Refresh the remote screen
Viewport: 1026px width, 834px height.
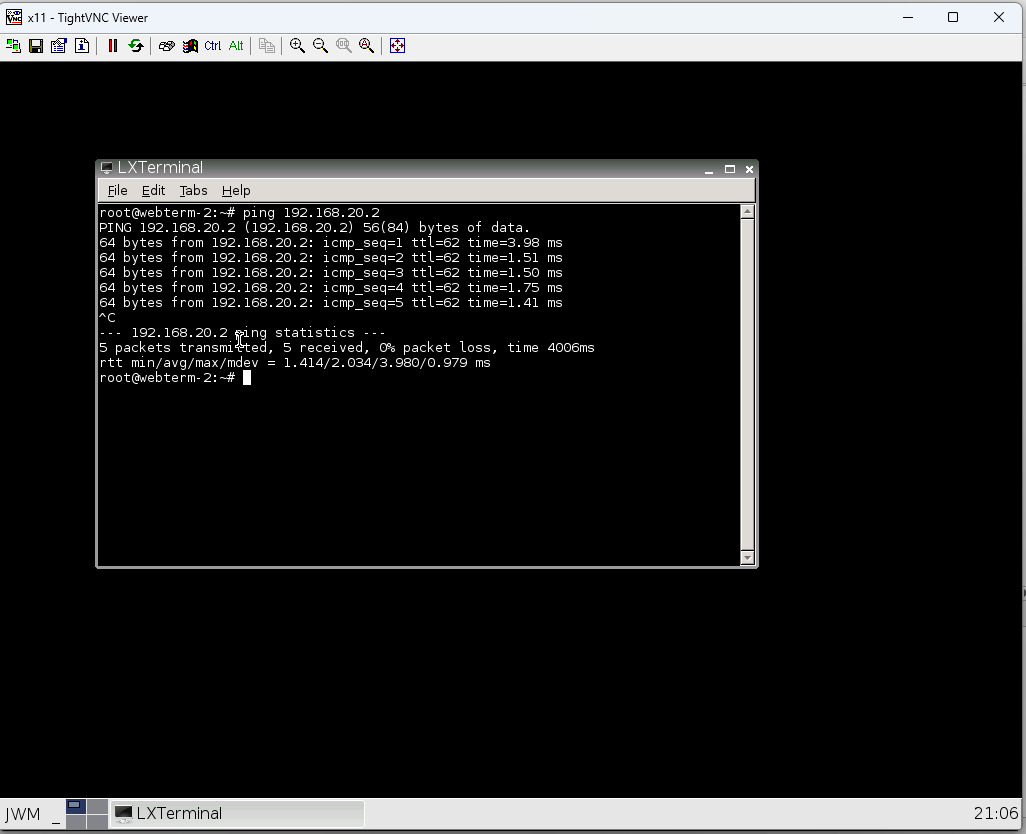[136, 46]
